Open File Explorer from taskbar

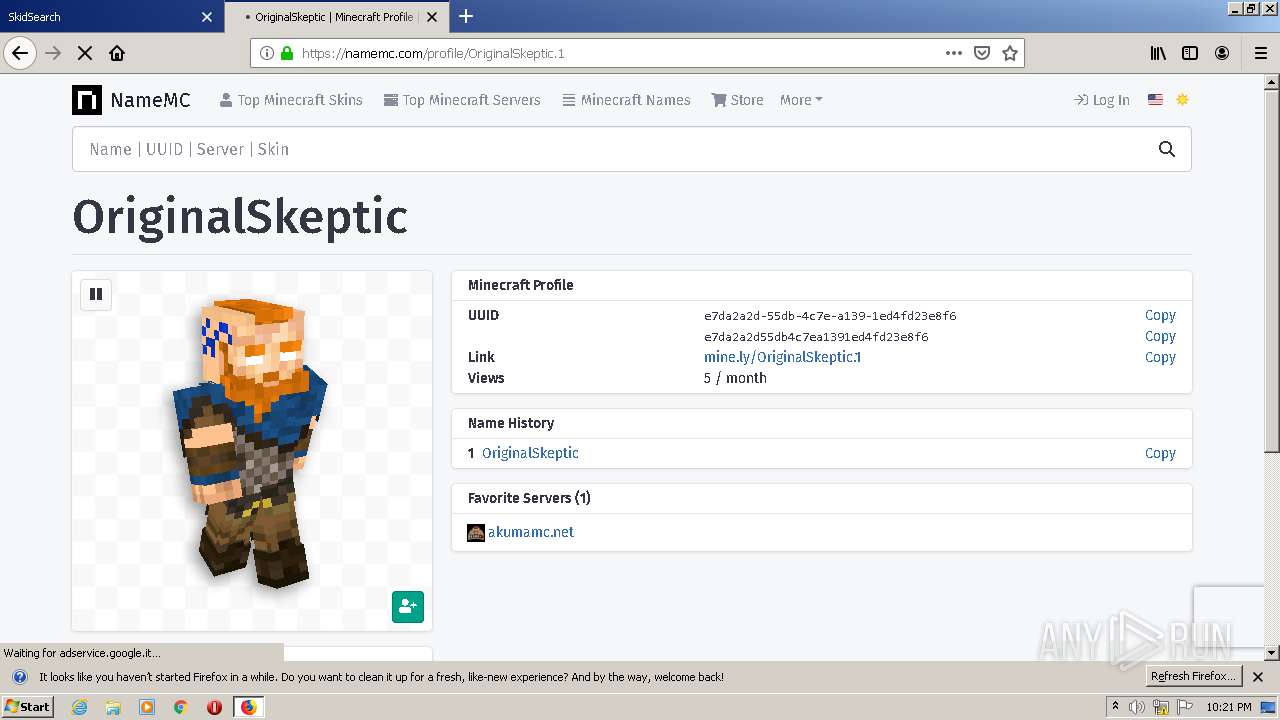coord(113,707)
